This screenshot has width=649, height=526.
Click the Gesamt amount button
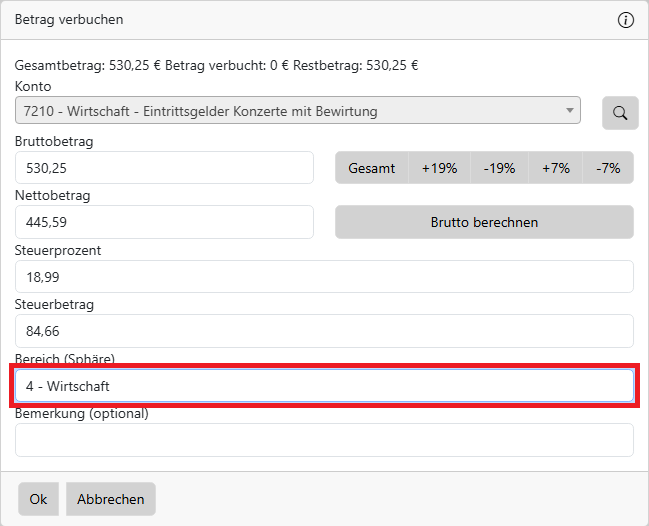[x=372, y=169]
